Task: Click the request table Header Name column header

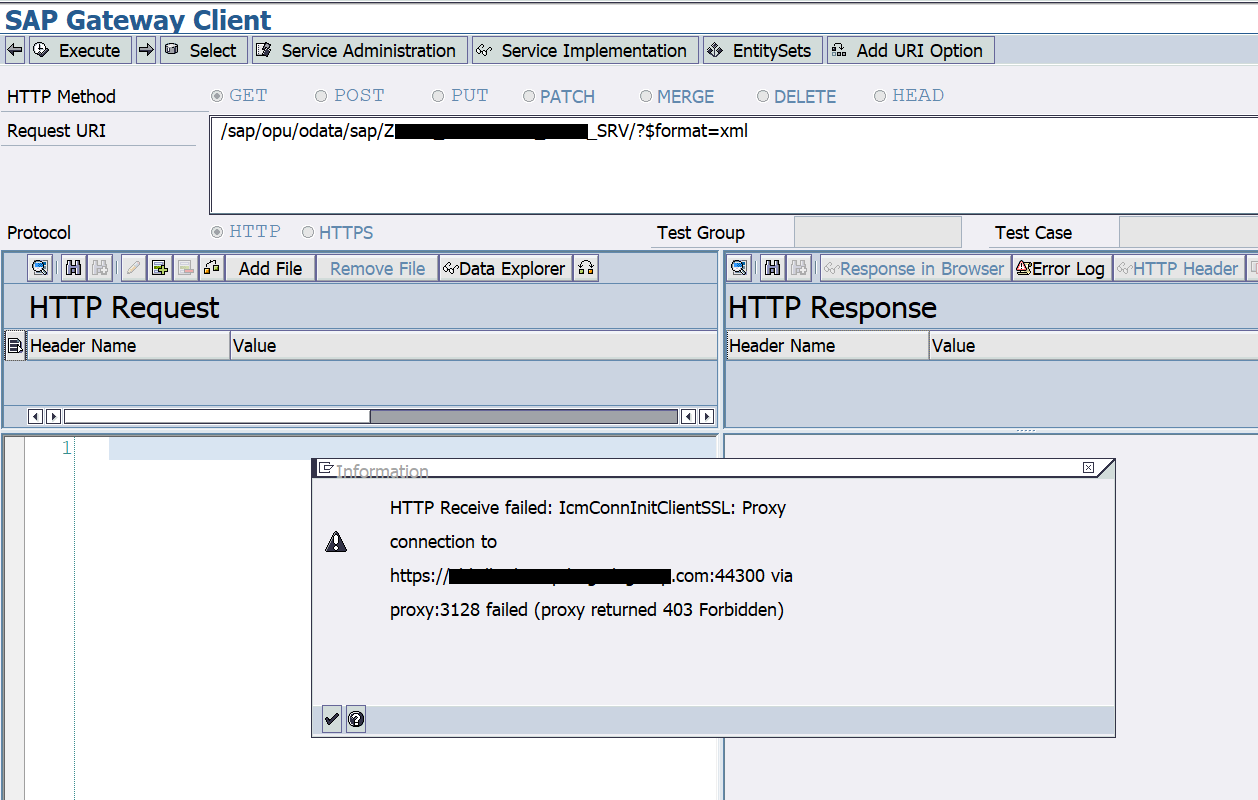Action: 128,346
